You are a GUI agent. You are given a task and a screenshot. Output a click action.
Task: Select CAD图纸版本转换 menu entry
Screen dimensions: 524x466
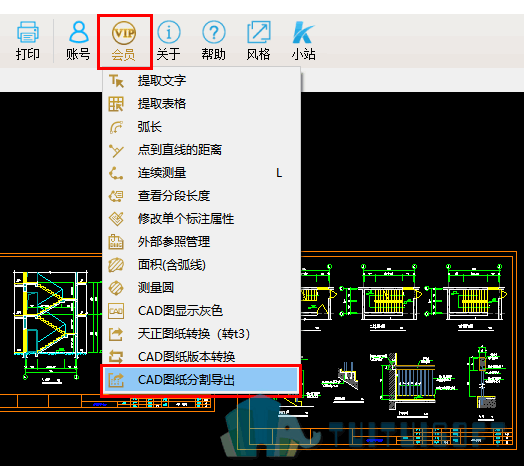click(x=202, y=357)
